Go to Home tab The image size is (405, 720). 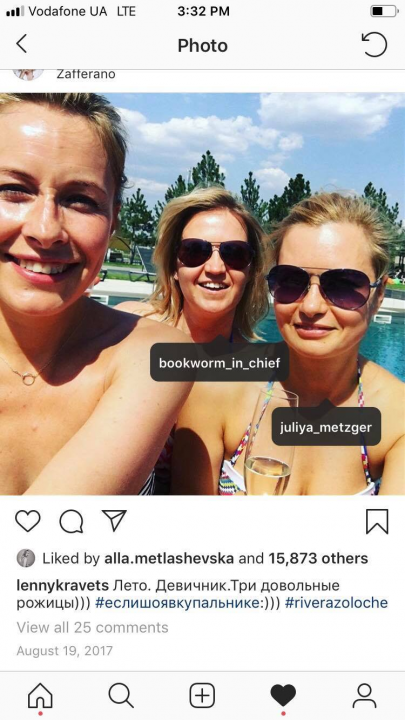40,696
